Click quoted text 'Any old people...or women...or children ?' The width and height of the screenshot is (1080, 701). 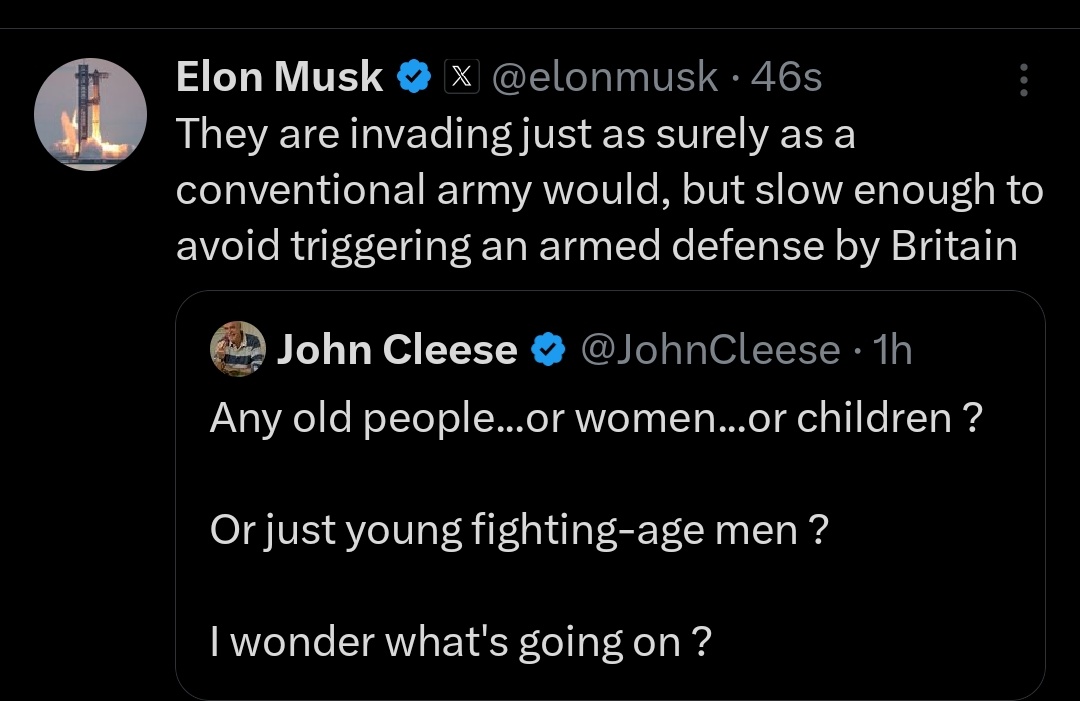pyautogui.click(x=596, y=417)
